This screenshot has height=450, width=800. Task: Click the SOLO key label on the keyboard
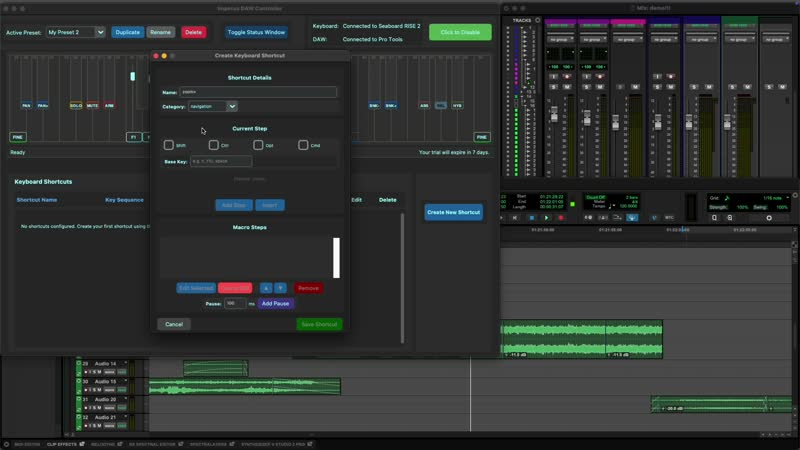(76, 106)
